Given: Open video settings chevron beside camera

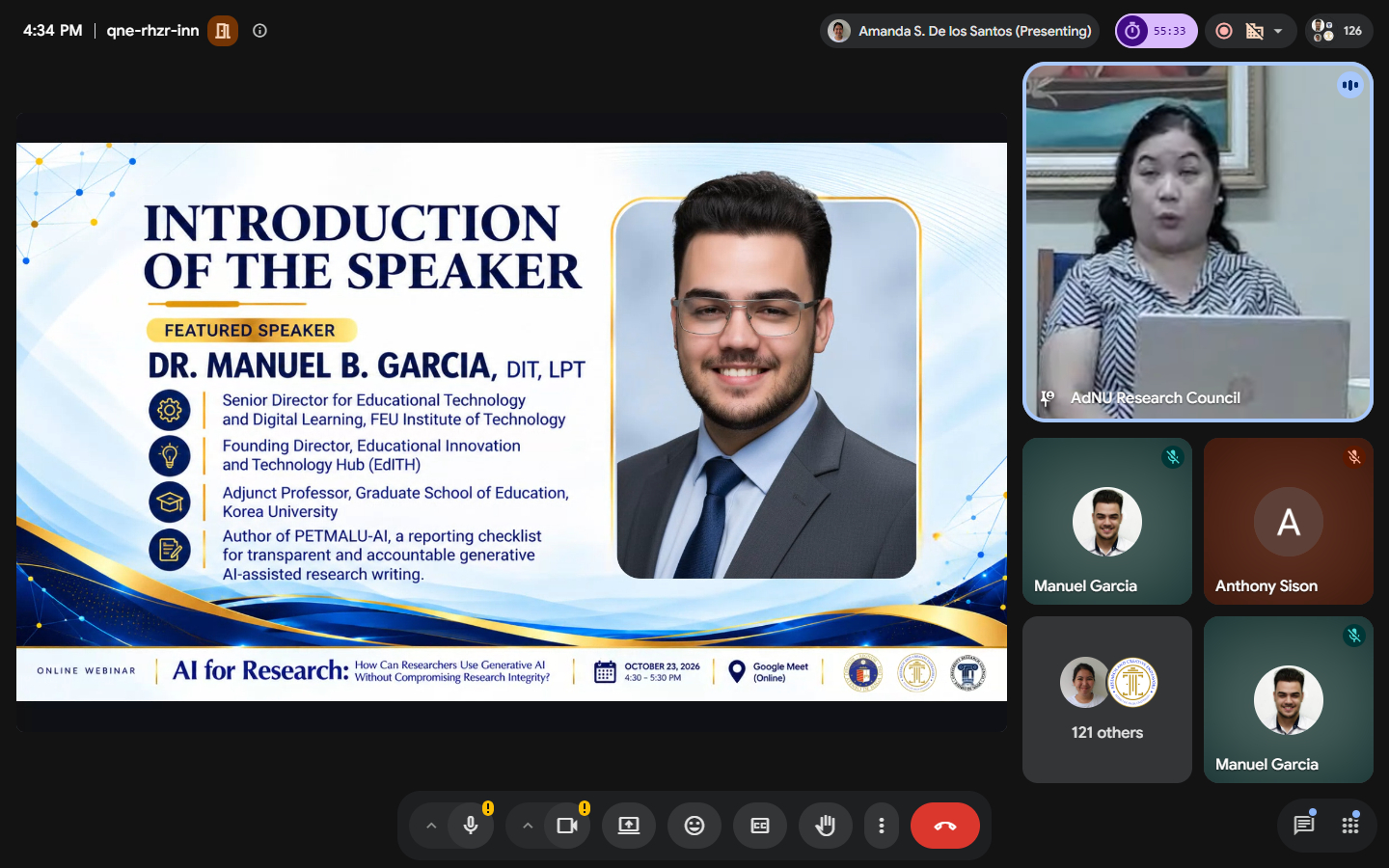Looking at the screenshot, I should pos(528,826).
